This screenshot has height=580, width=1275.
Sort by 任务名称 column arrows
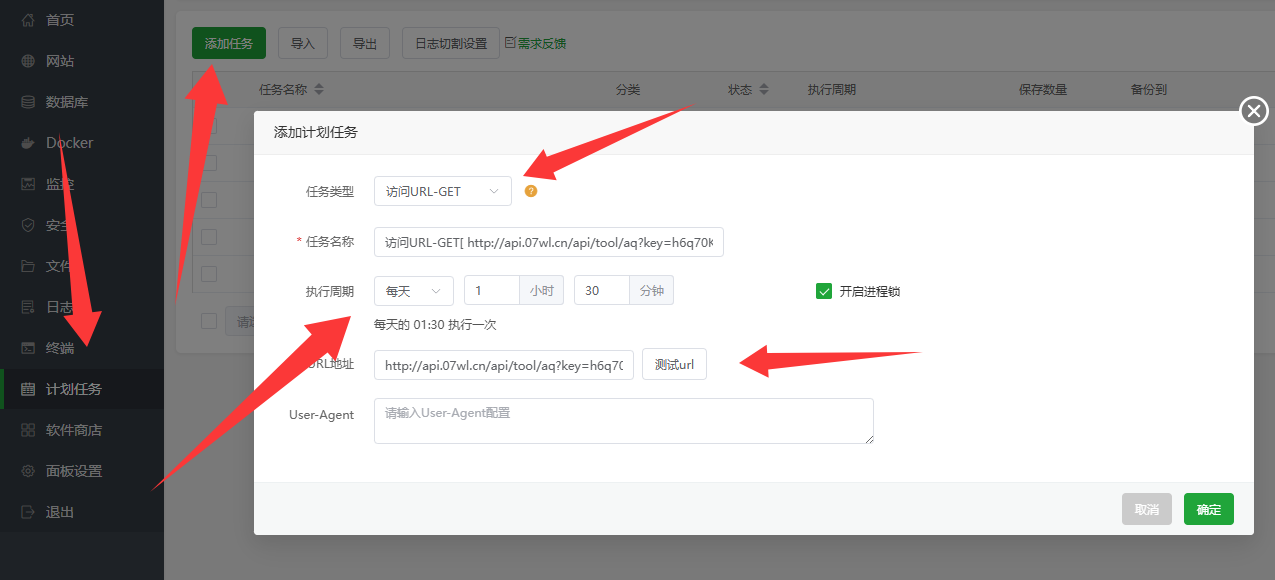point(319,90)
